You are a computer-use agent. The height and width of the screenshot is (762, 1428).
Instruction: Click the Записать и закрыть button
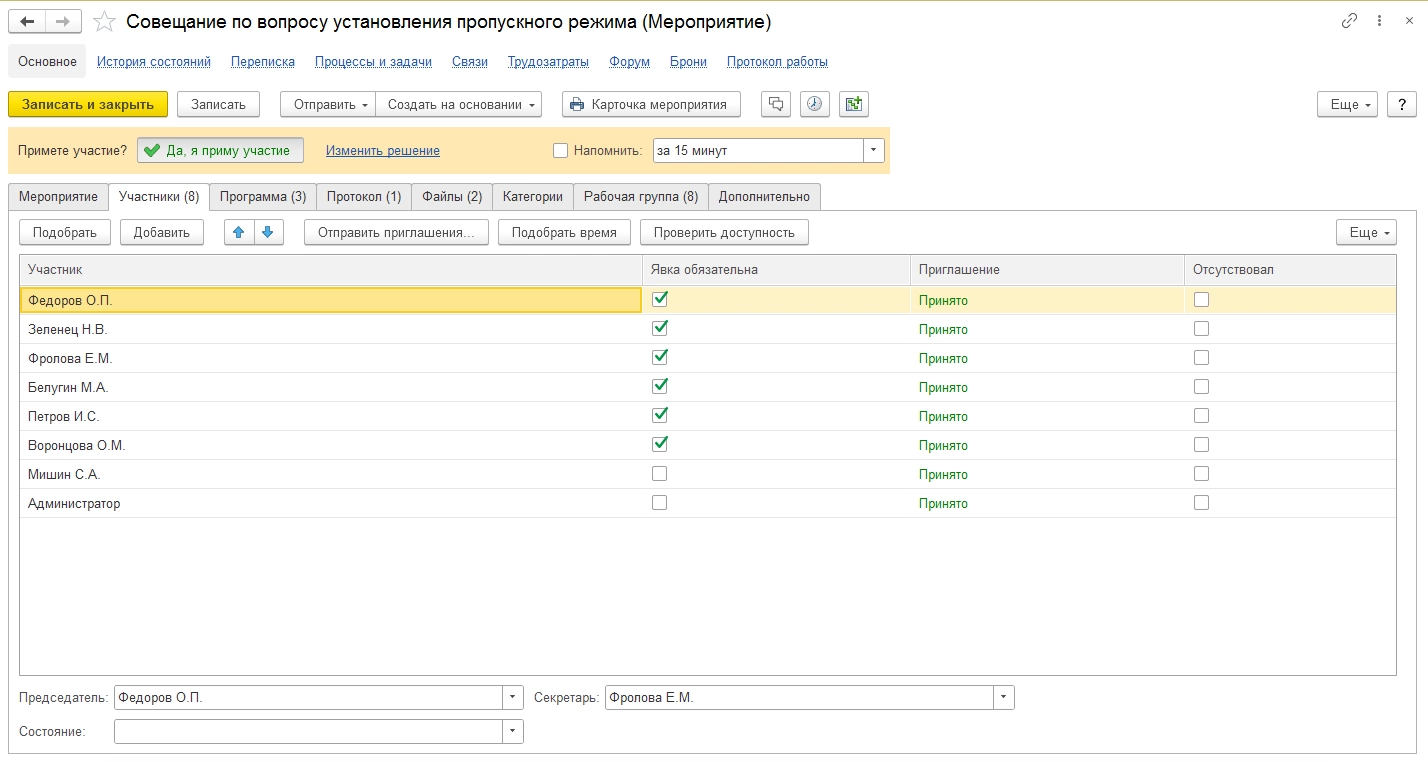coord(88,104)
